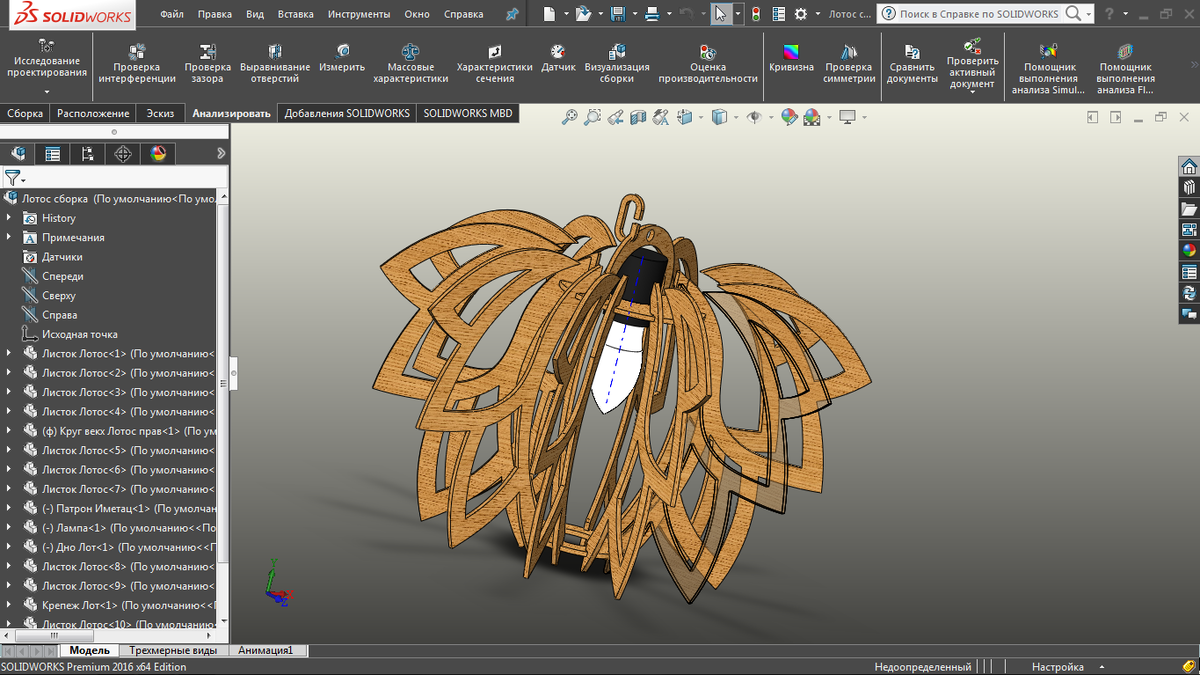The image size is (1200, 675).
Task: Click the SOLIDWORKS help search field
Action: (x=978, y=14)
